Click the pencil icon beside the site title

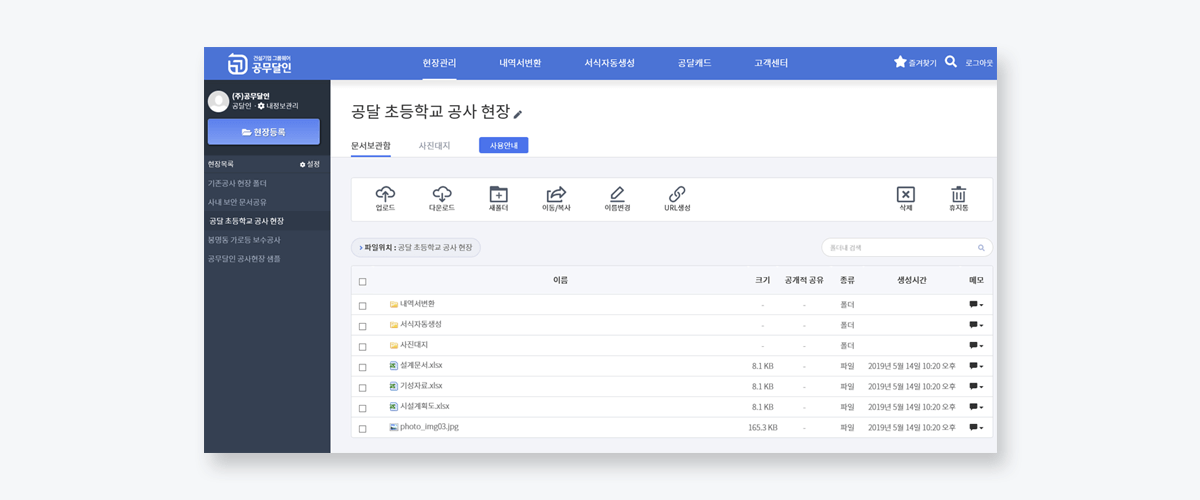[x=518, y=113]
